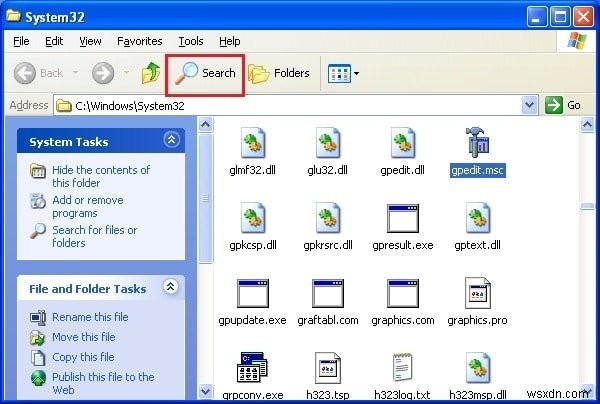The width and height of the screenshot is (600, 404).
Task: Select the gpresult.exe program icon
Action: pos(403,218)
